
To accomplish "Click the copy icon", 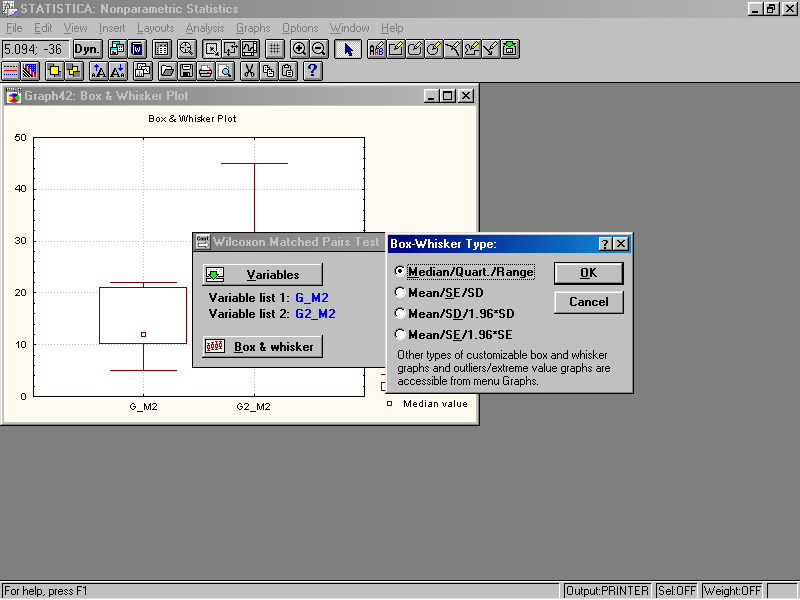I will coord(269,71).
